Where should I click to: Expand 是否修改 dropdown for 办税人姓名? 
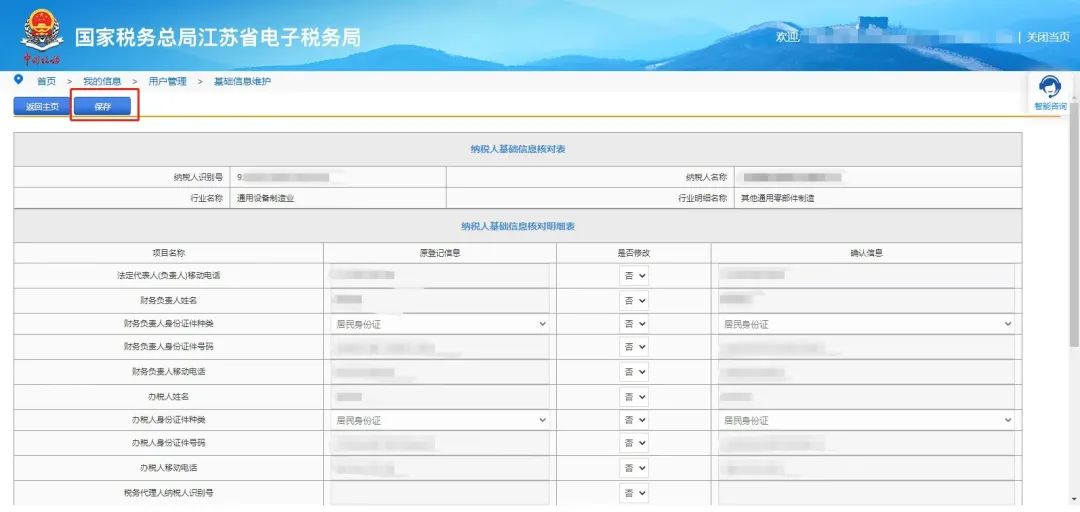634,396
